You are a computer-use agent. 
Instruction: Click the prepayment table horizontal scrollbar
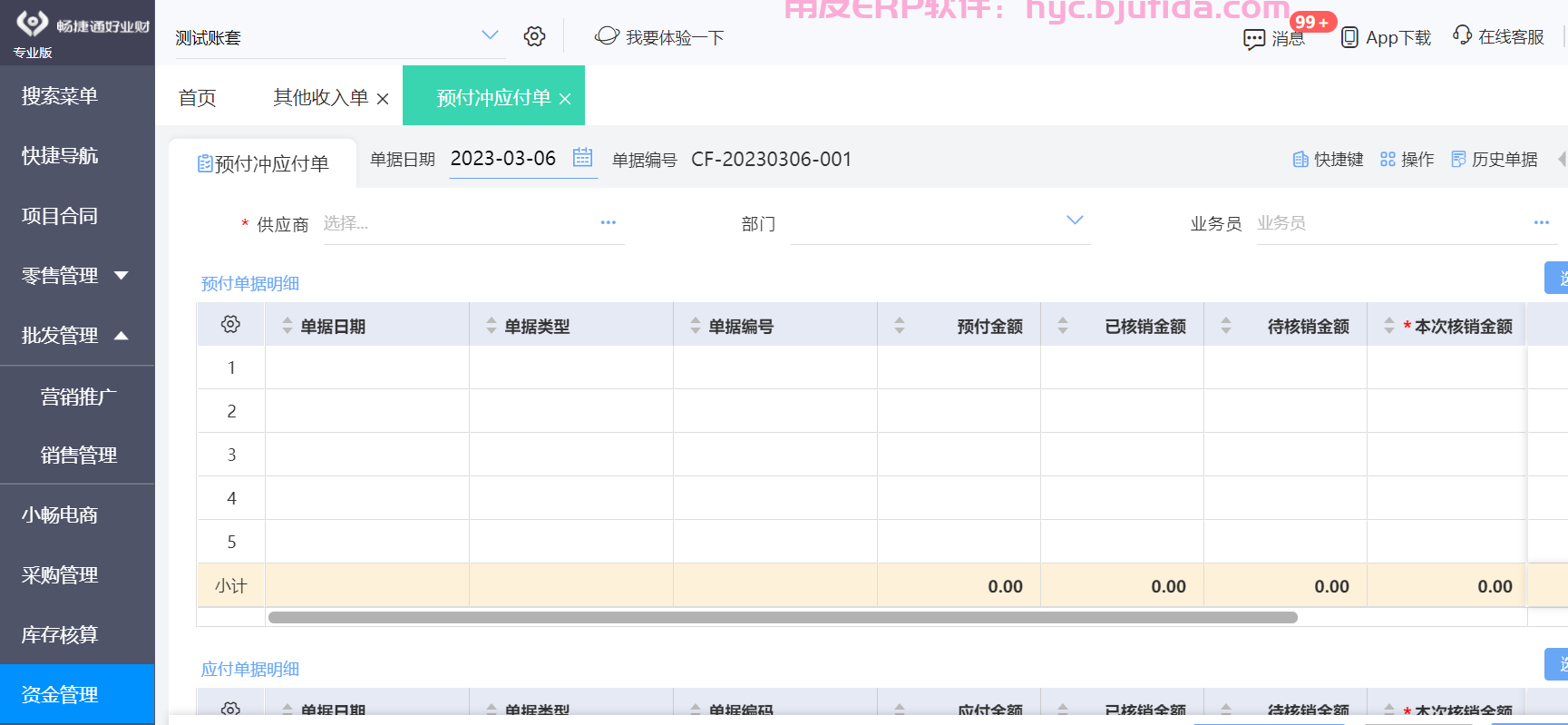tap(783, 617)
